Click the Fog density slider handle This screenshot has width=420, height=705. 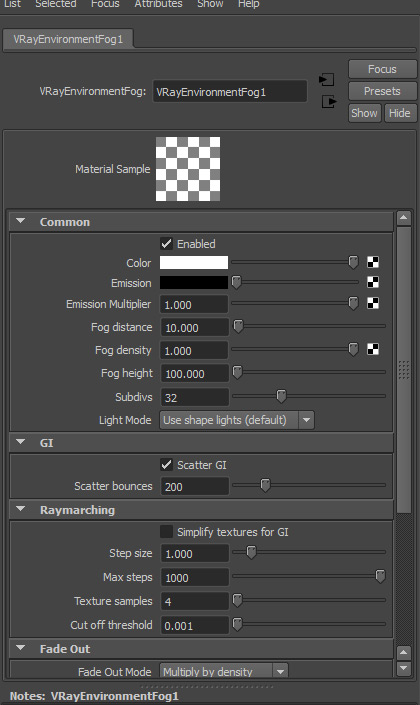(353, 349)
